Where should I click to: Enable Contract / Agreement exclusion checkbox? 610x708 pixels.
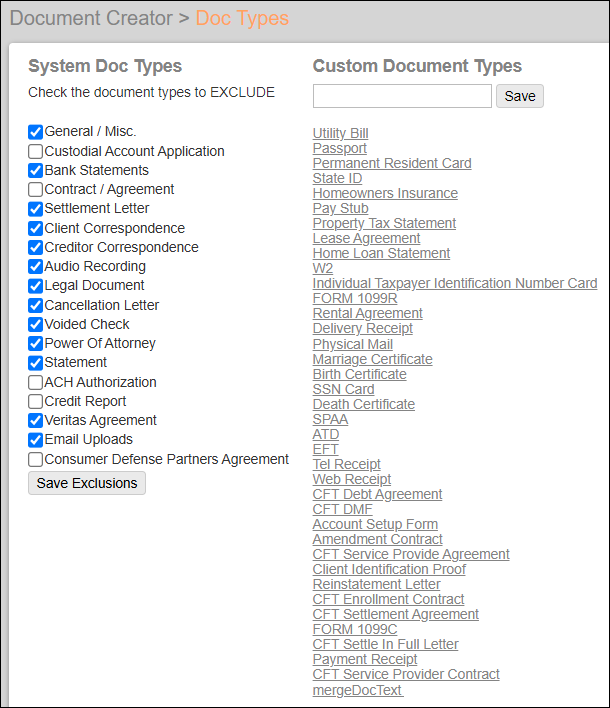36,190
